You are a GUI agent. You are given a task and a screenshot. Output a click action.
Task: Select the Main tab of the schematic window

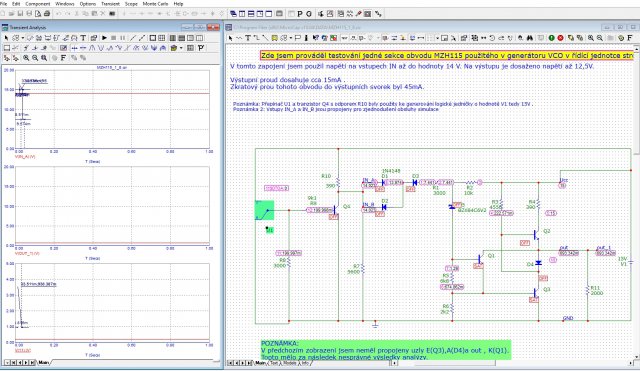coord(260,362)
